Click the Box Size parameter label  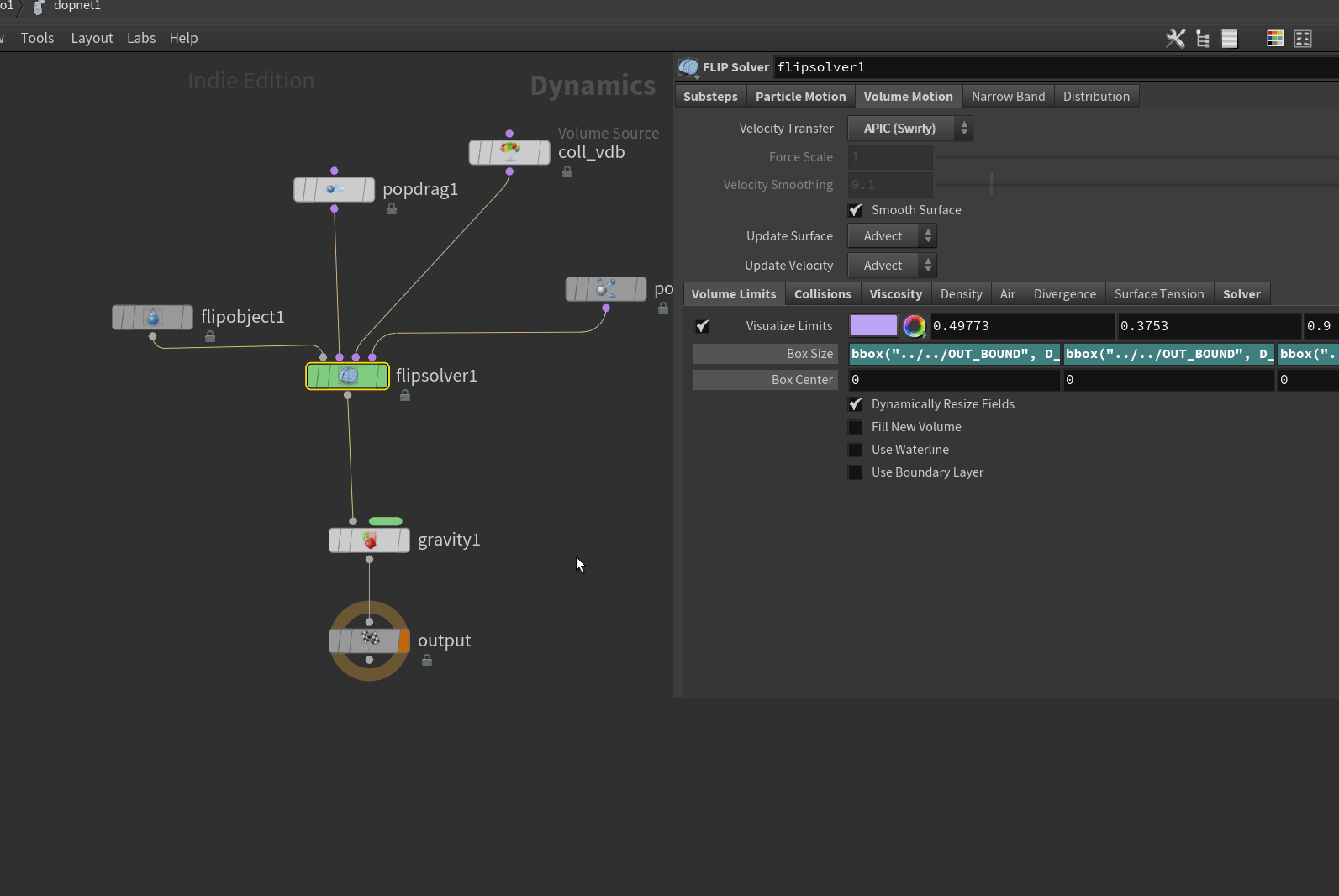pos(765,354)
